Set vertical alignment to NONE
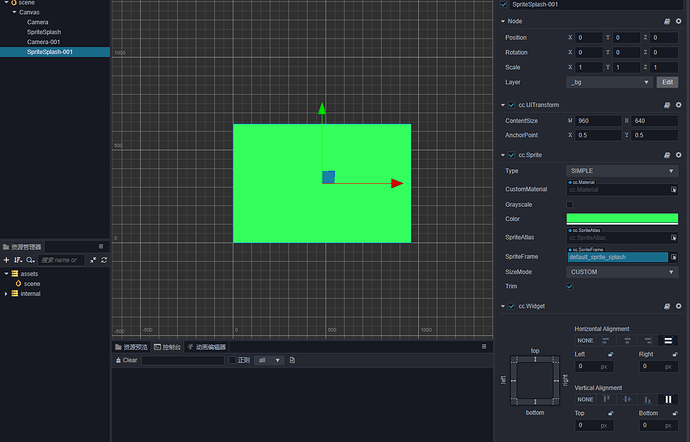The height and width of the screenshot is (442, 690). pyautogui.click(x=585, y=399)
